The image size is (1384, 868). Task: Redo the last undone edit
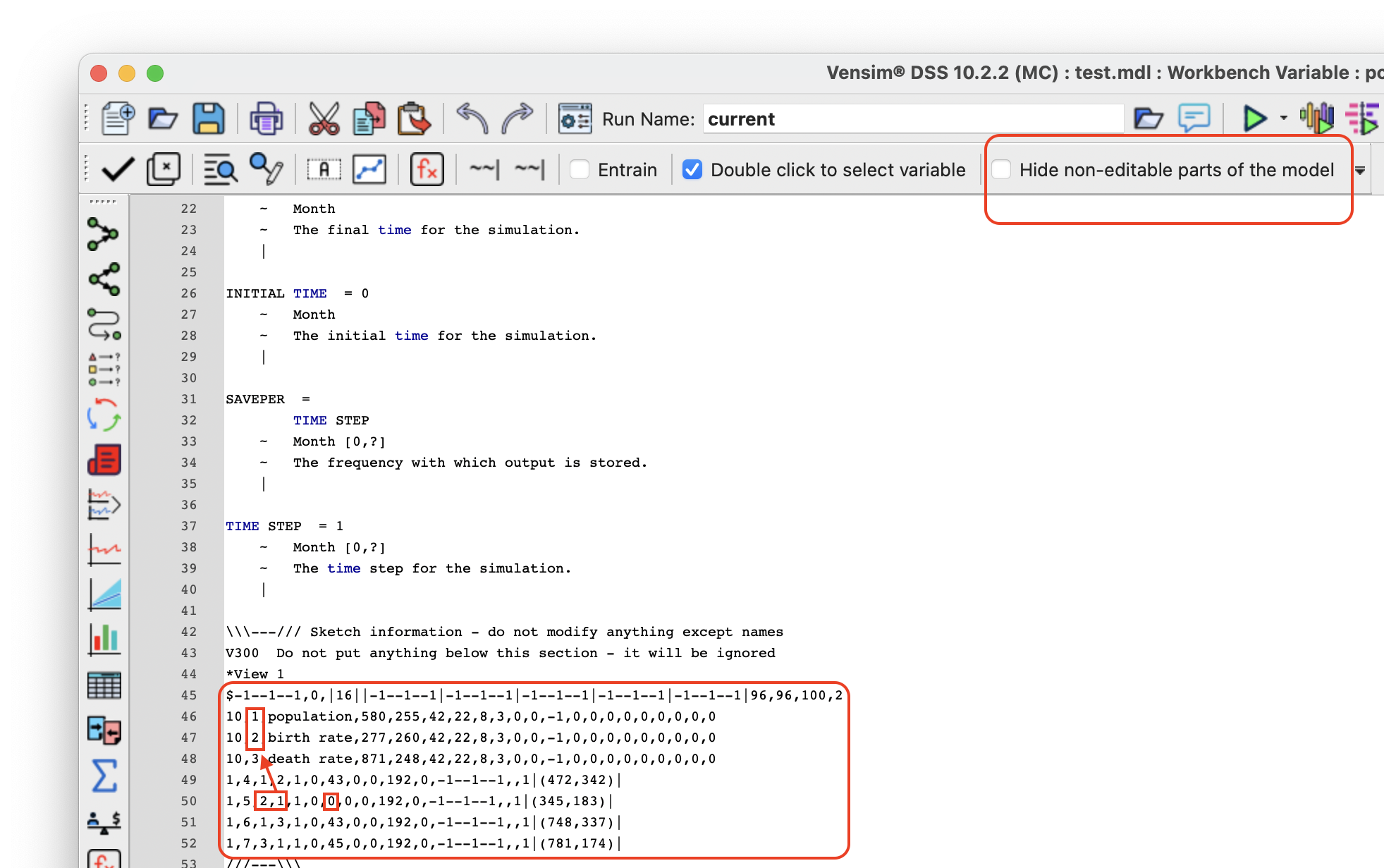coord(517,118)
